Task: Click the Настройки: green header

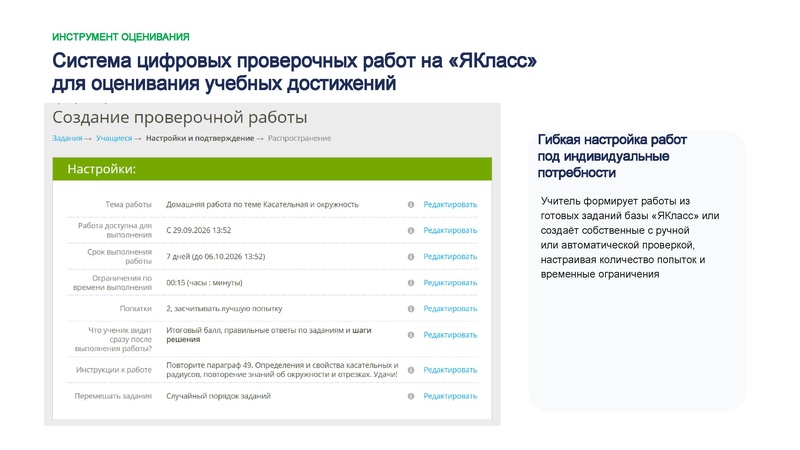Action: coord(272,169)
